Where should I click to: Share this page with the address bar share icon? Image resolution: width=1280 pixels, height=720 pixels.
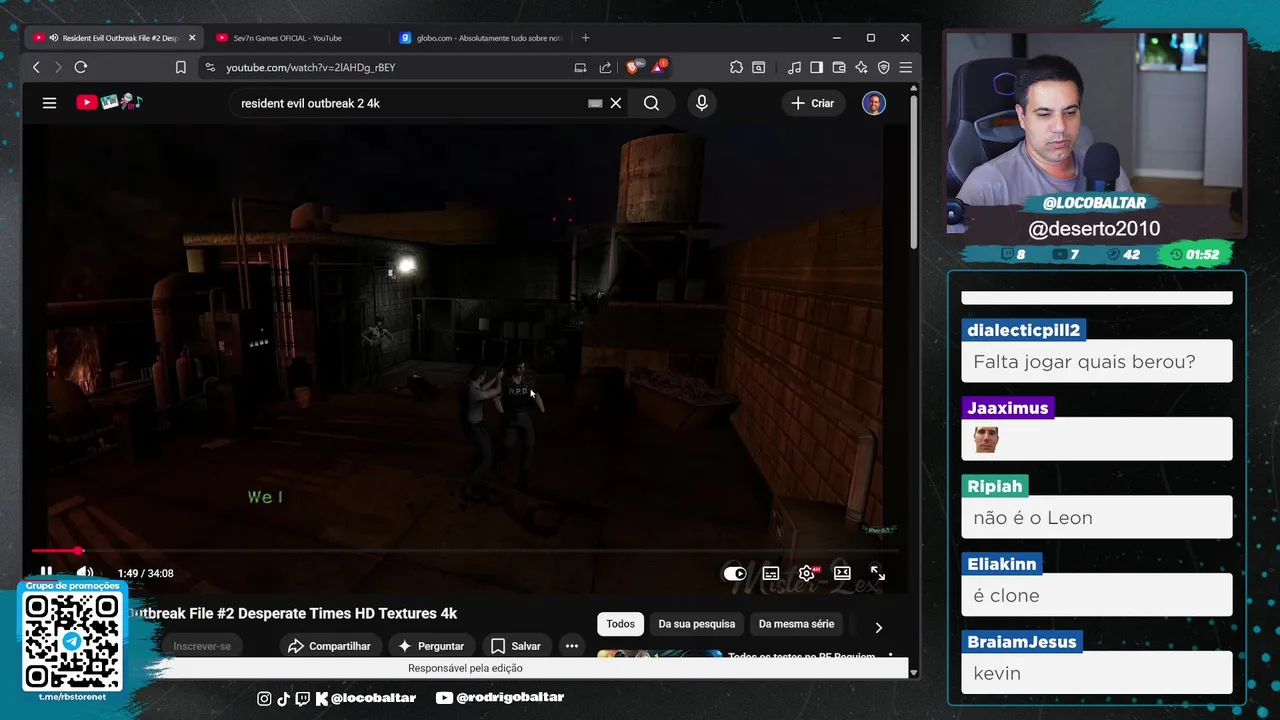click(x=605, y=67)
